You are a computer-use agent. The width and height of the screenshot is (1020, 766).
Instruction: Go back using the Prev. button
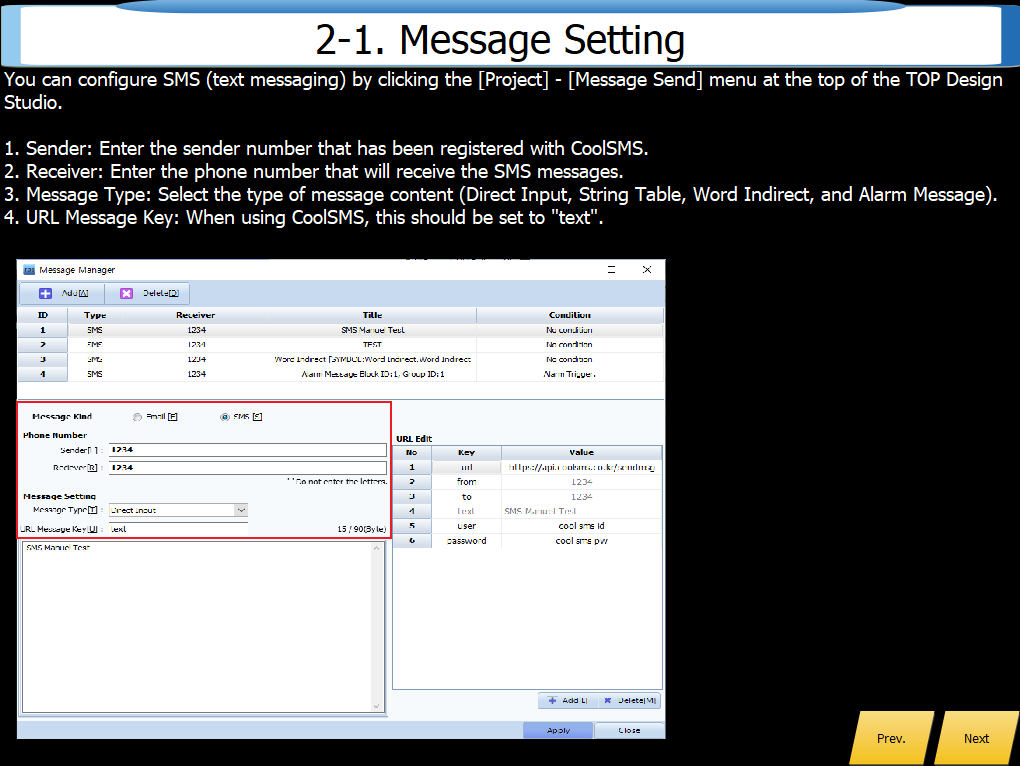[890, 738]
